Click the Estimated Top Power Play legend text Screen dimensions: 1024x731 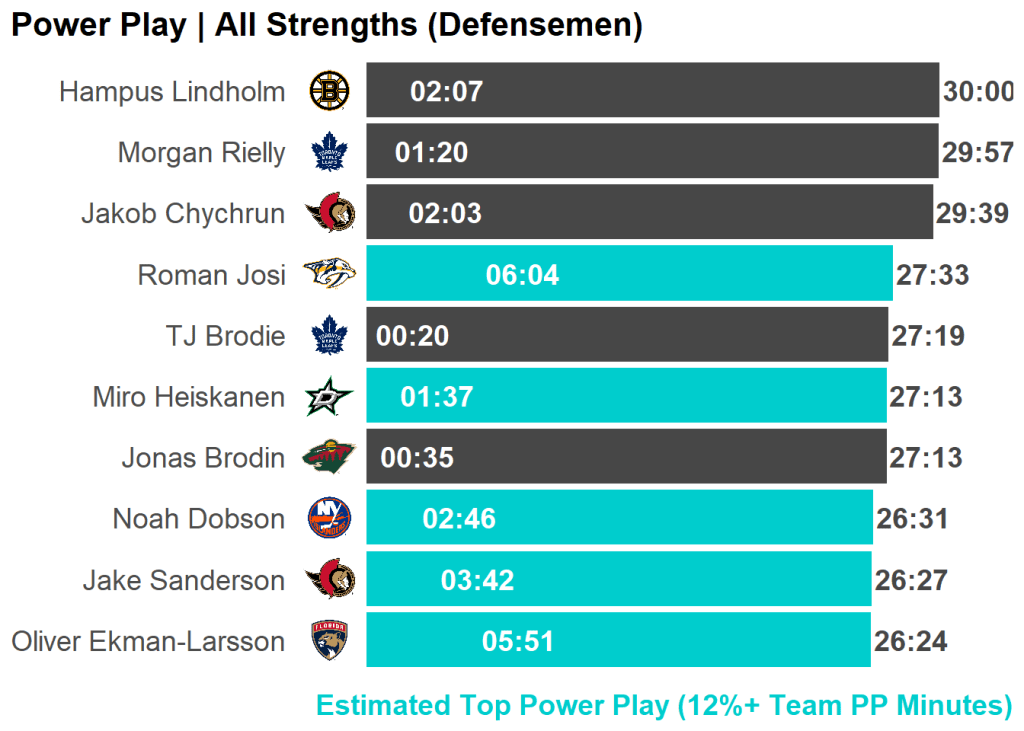(x=664, y=706)
